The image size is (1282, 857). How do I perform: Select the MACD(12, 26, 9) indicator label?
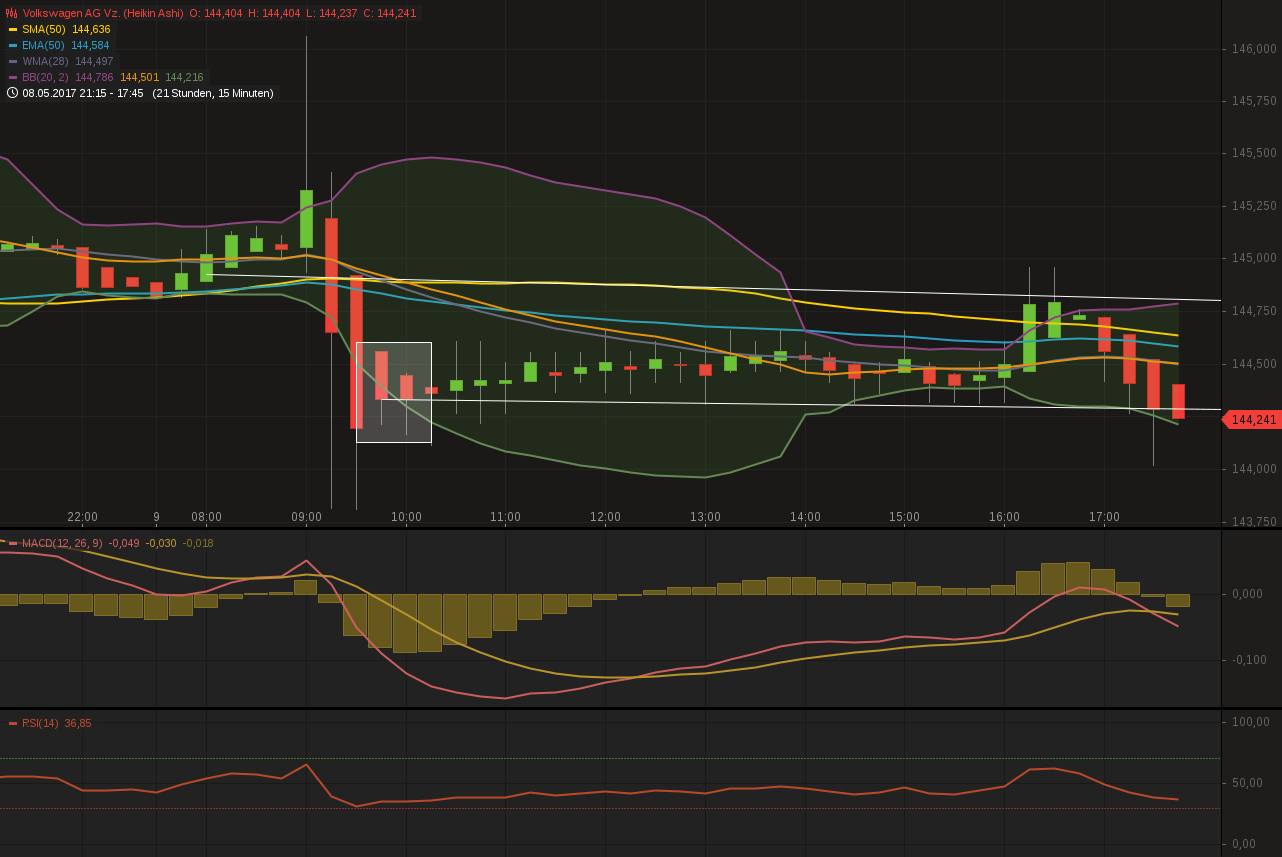click(x=62, y=543)
